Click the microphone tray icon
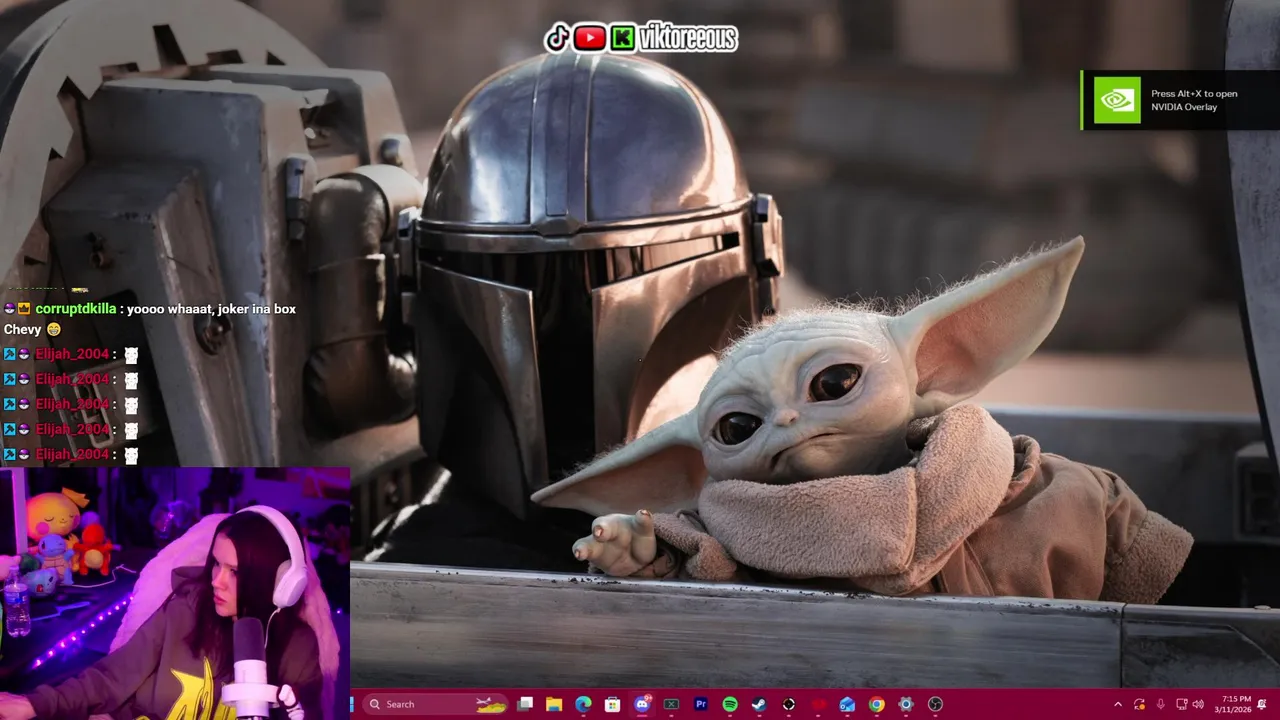Image resolution: width=1280 pixels, height=720 pixels. point(1160,704)
